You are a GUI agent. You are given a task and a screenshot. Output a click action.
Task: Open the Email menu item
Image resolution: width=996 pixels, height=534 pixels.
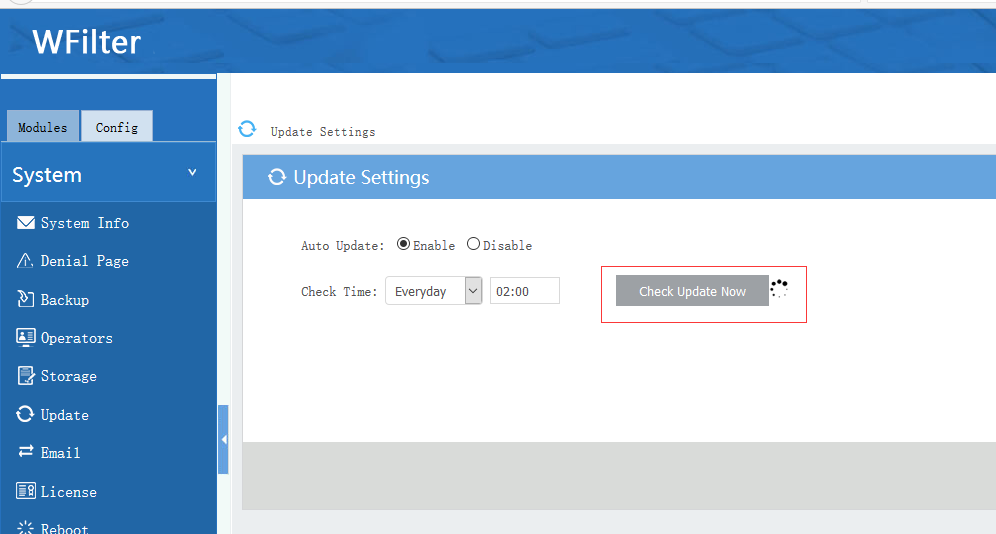click(x=60, y=453)
